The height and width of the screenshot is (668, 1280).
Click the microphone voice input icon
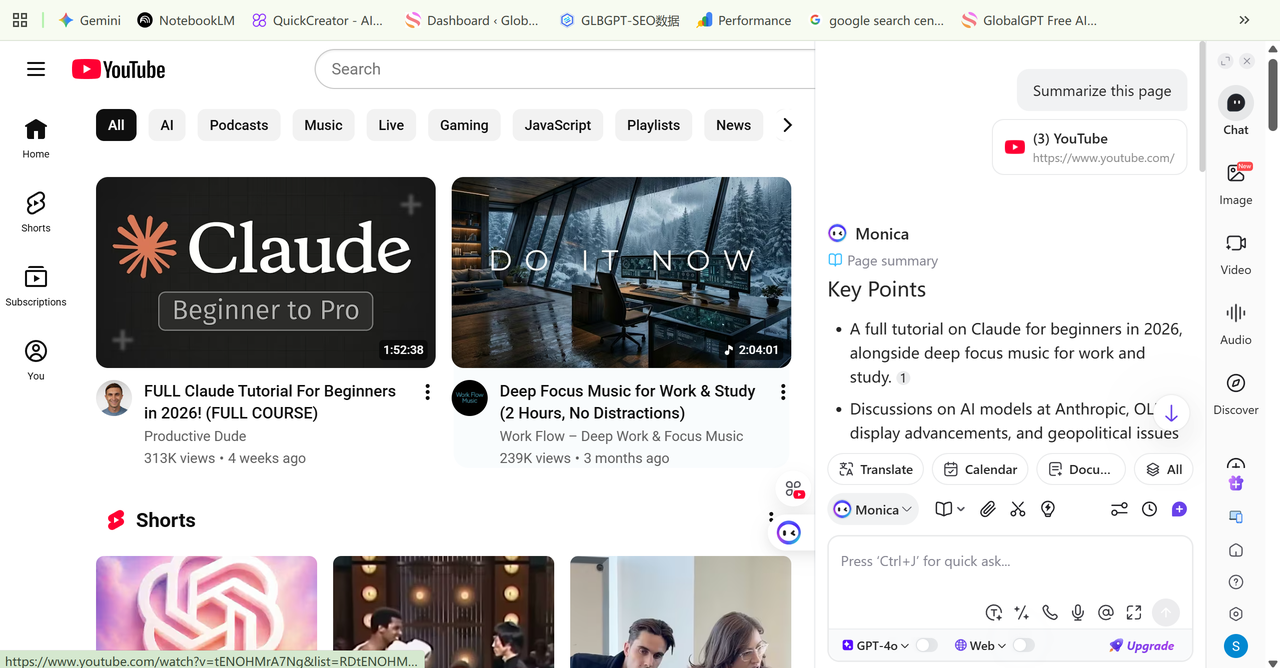[x=1078, y=612]
